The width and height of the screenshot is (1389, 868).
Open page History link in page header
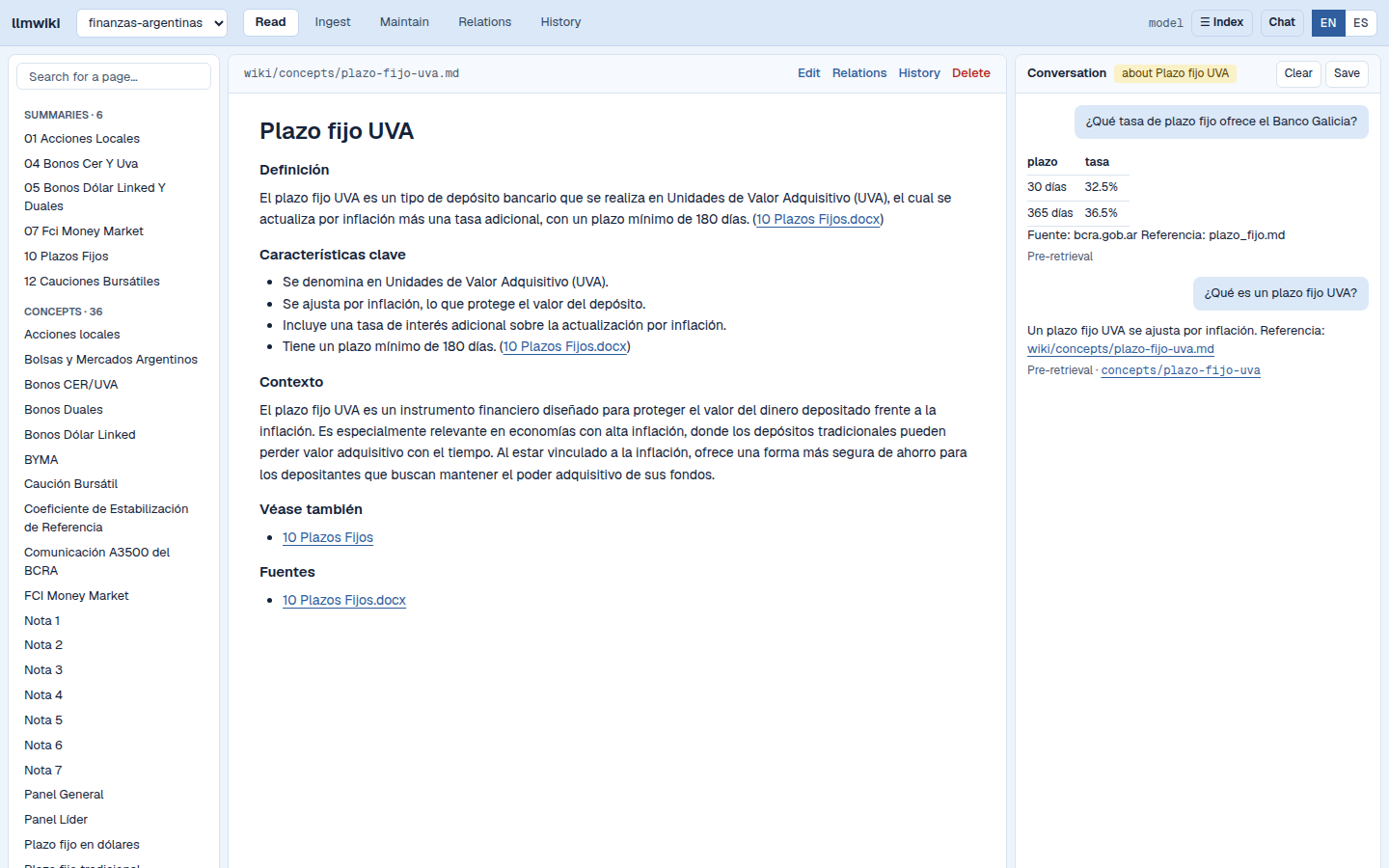(919, 73)
